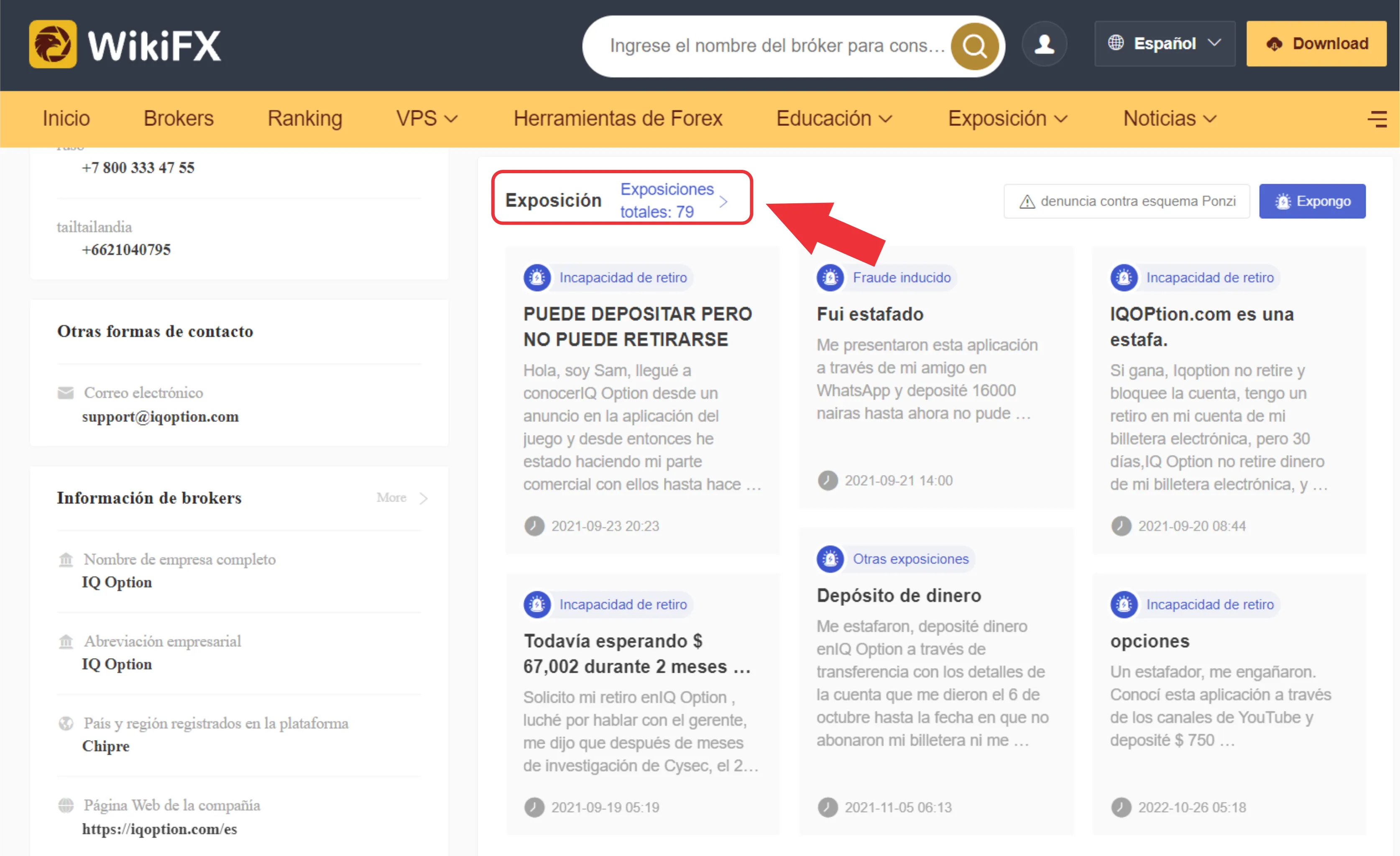1400x856 pixels.
Task: Open the Brokers menu item
Action: [x=179, y=118]
